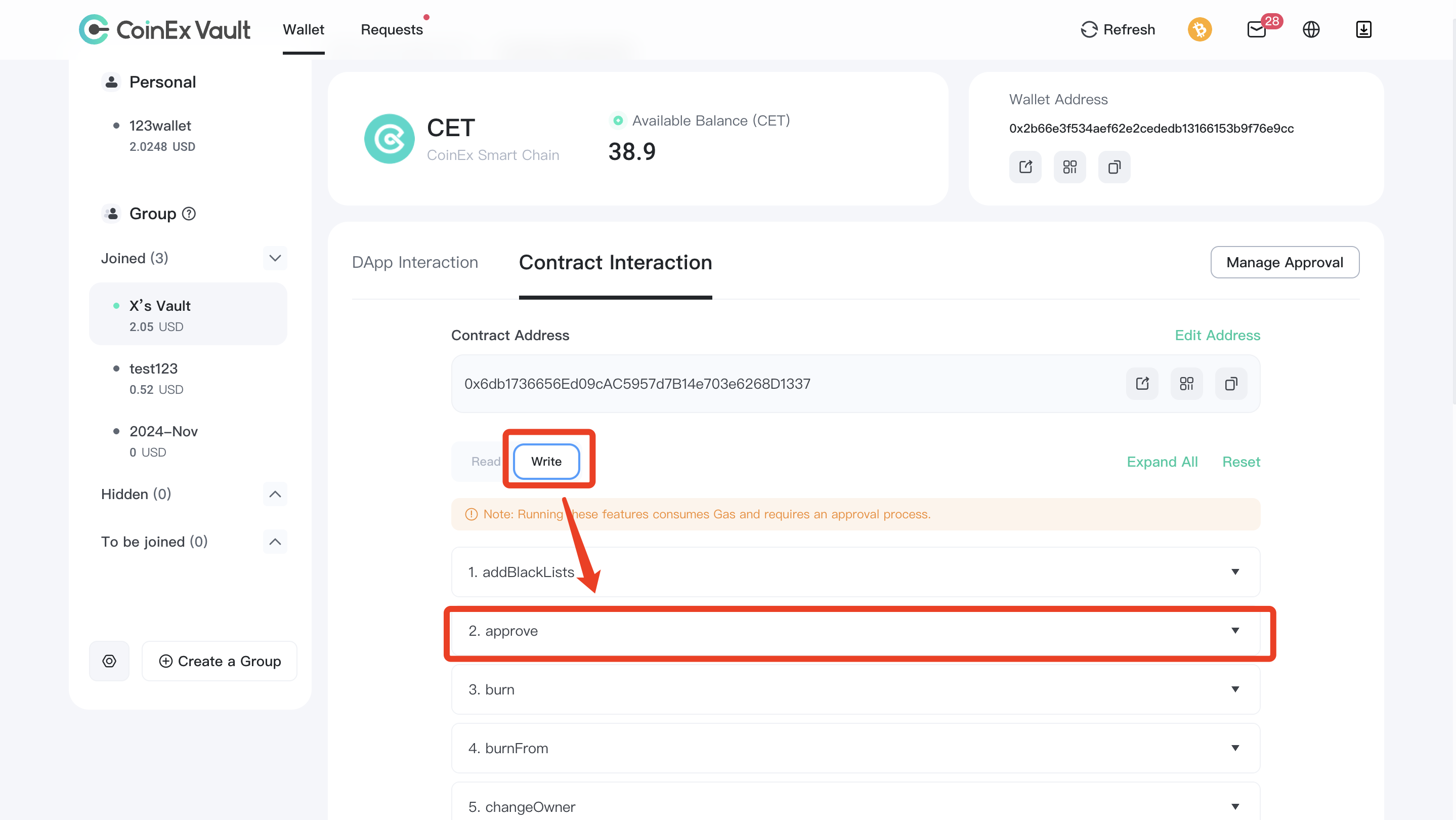Click the Wallet Address label
Screen dimensions: 1456x820
point(1058,100)
